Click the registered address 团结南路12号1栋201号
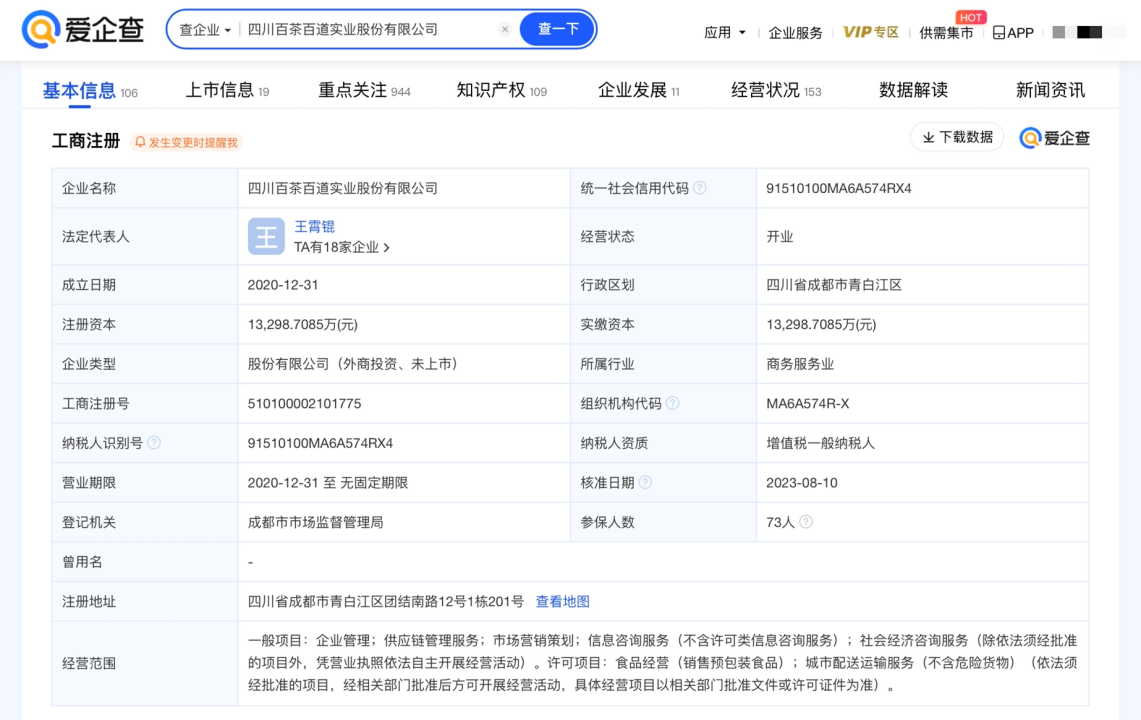Screen dimensions: 1141x720 coord(455,601)
